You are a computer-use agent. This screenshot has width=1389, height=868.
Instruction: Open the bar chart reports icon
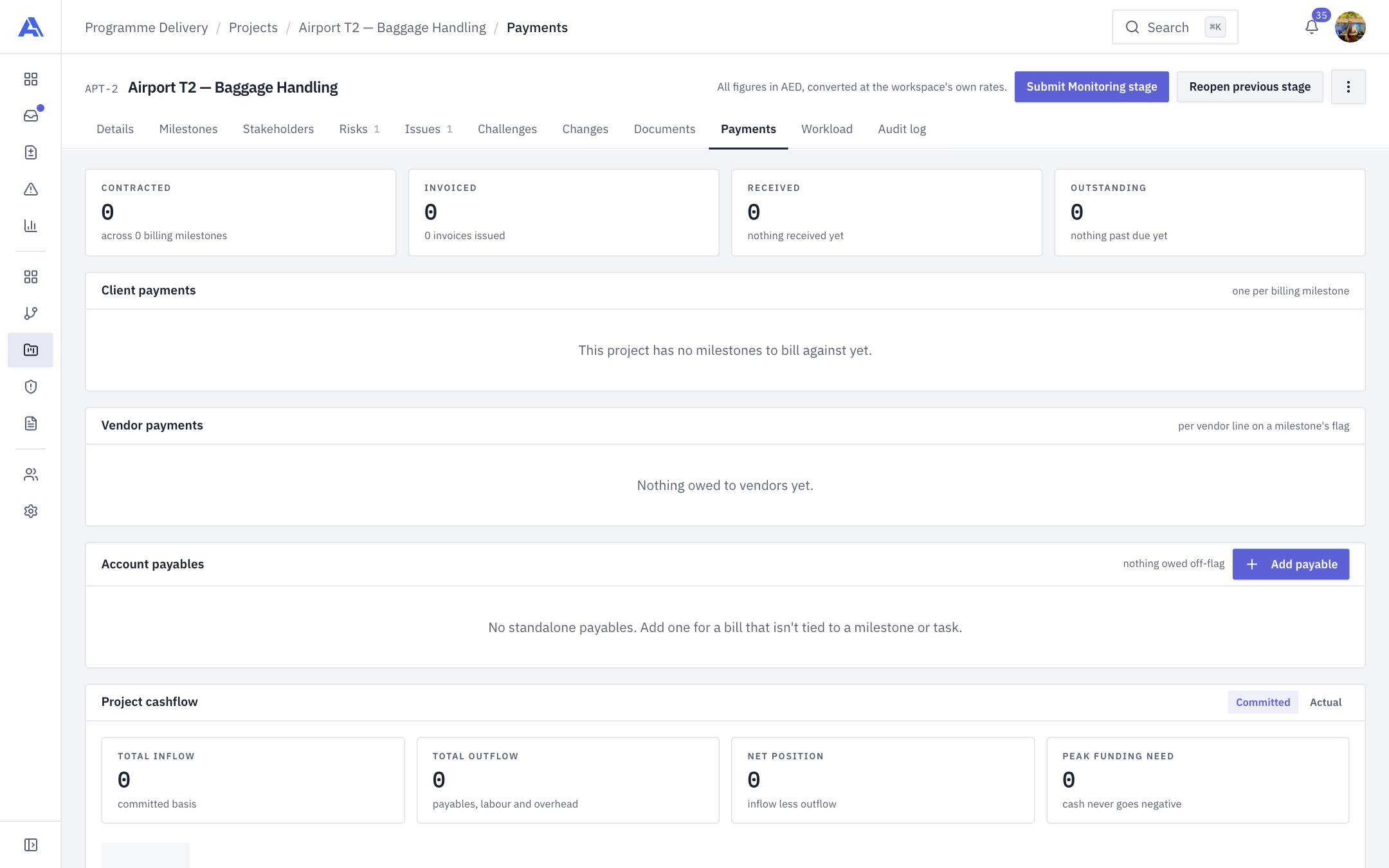(30, 226)
